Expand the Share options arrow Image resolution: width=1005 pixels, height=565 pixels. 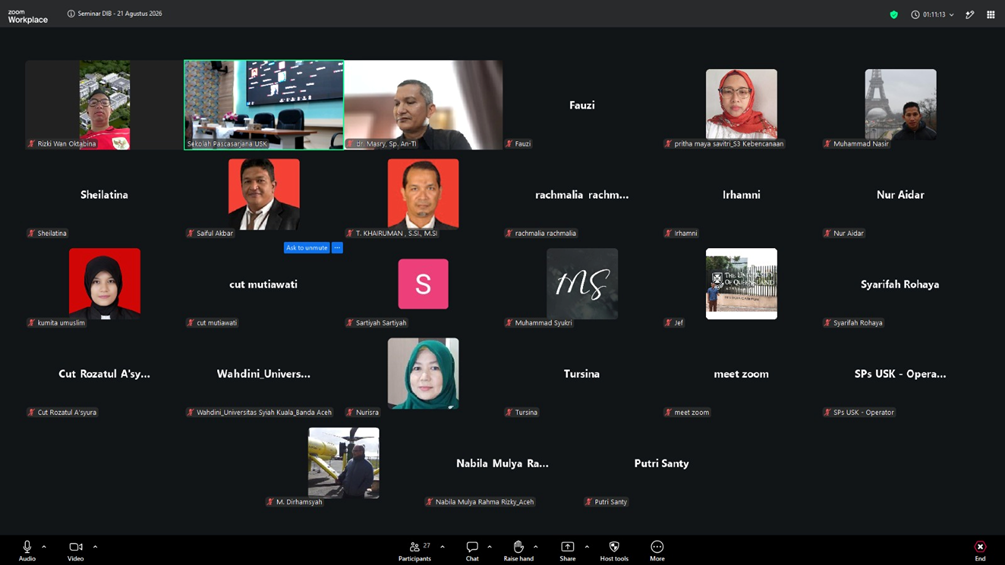tap(586, 546)
